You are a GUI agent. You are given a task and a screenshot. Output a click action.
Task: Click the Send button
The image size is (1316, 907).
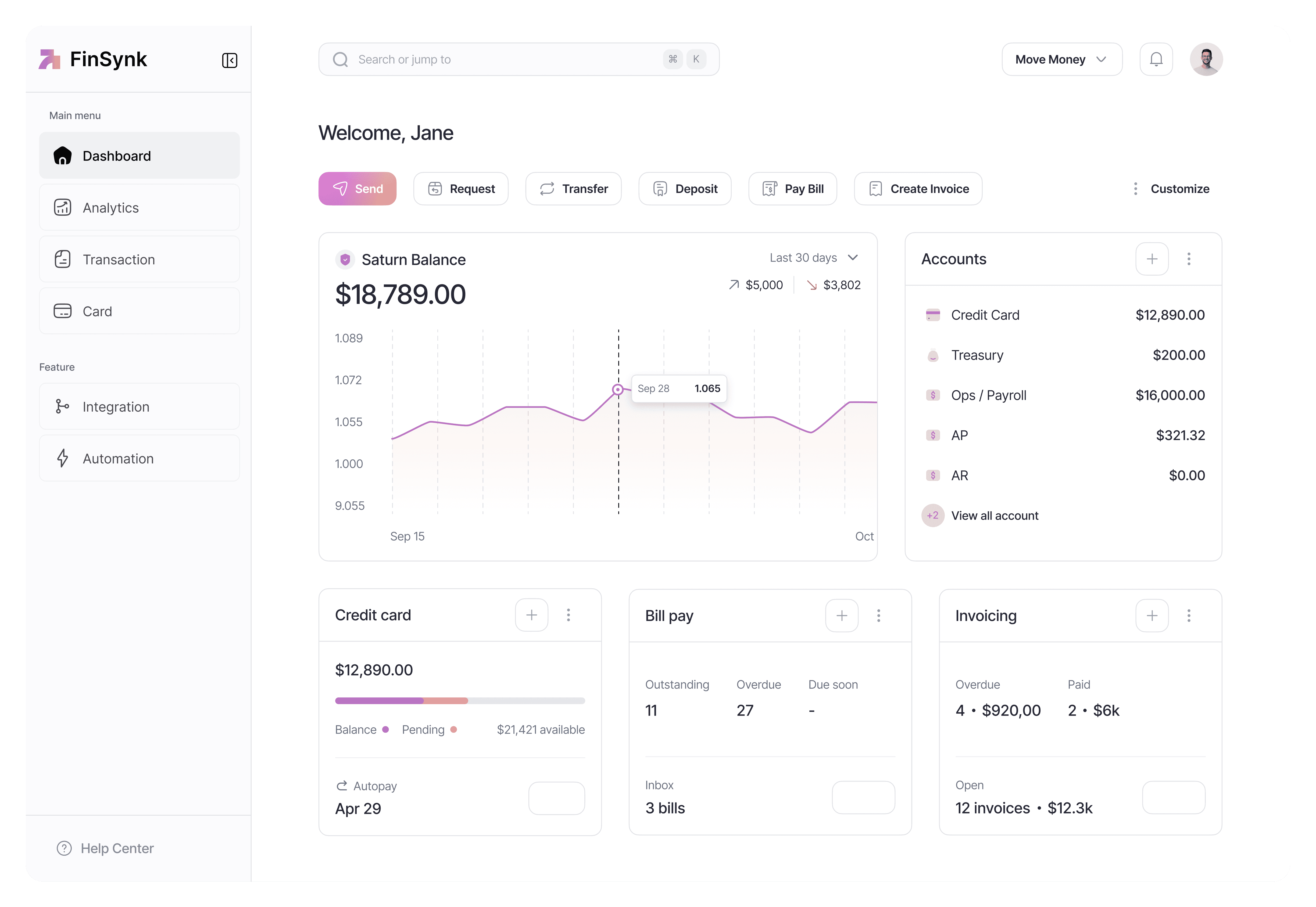point(357,188)
